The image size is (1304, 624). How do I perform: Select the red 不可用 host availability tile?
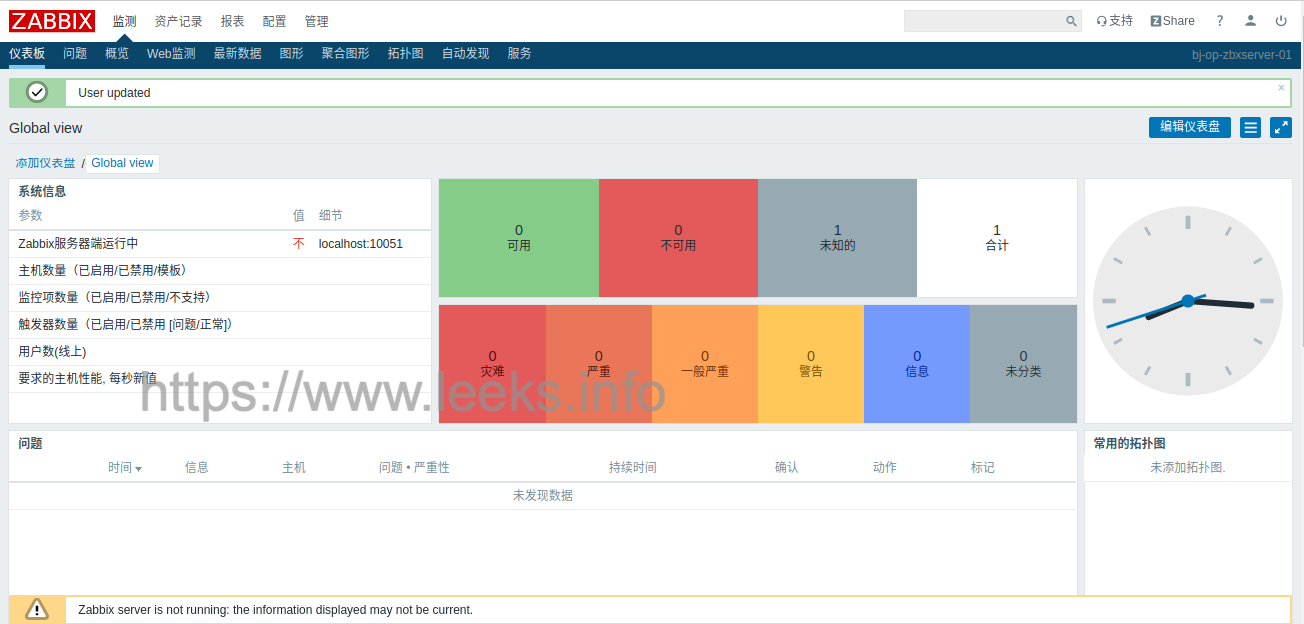pyautogui.click(x=678, y=238)
